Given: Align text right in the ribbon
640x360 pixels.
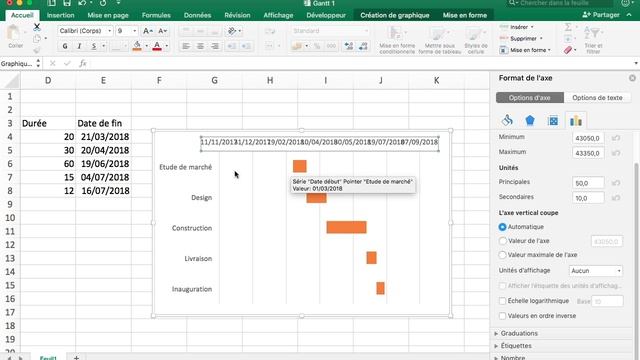Looking at the screenshot, I should [215, 47].
